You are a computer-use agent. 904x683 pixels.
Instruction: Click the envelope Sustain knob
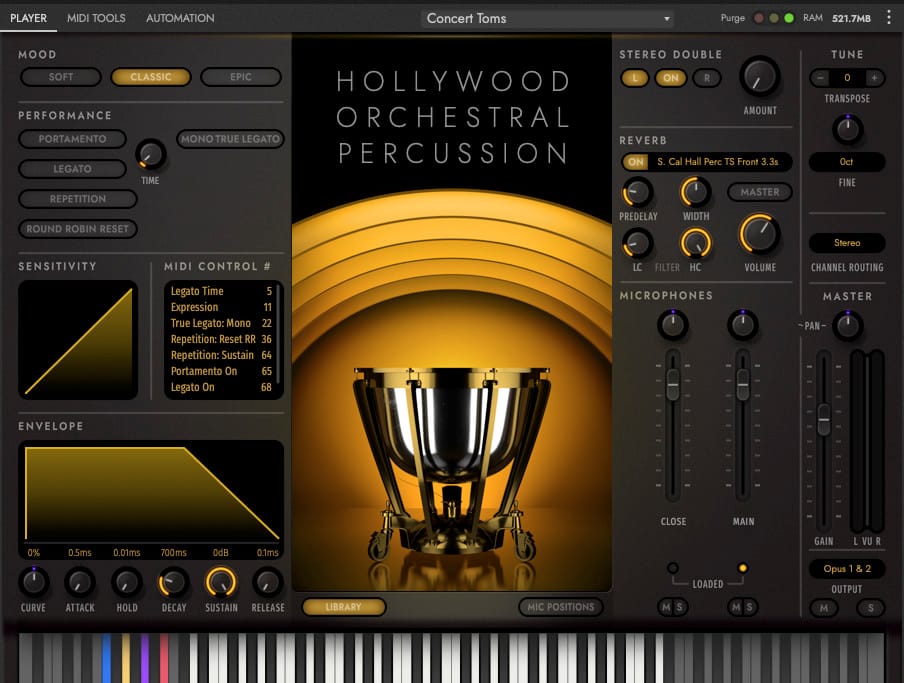(220, 582)
